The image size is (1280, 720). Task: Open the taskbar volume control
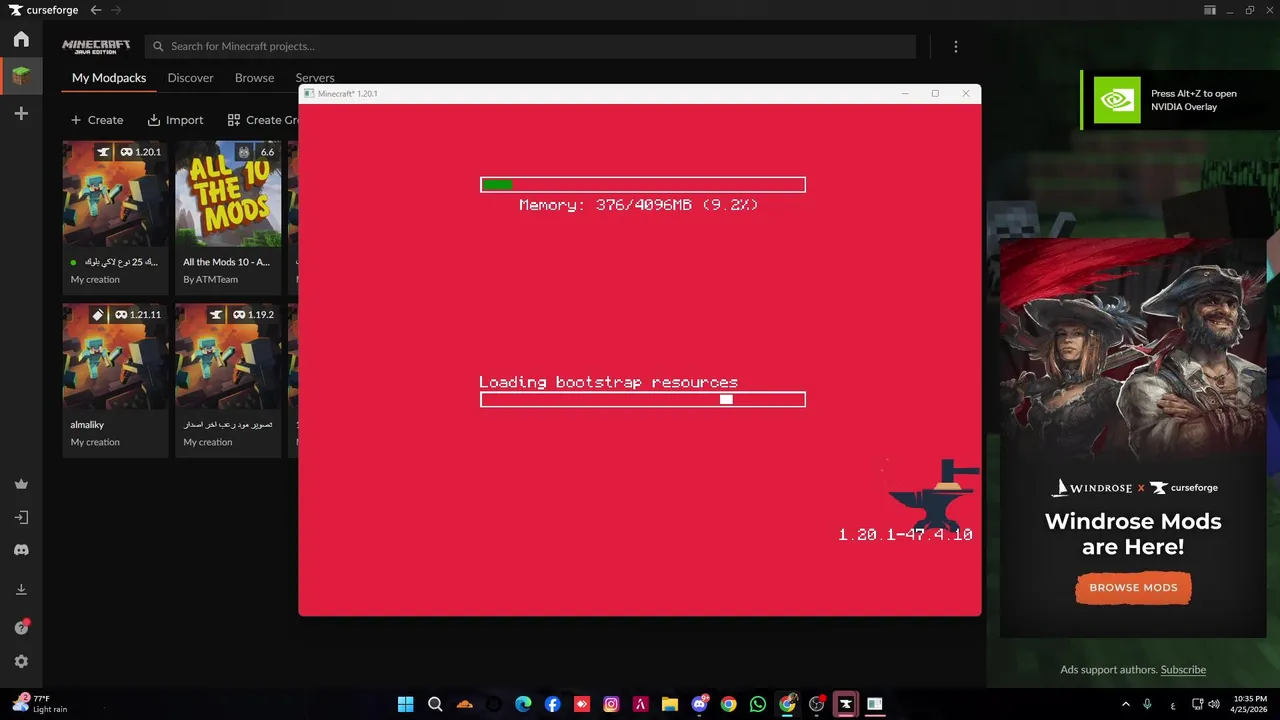[x=1215, y=704]
